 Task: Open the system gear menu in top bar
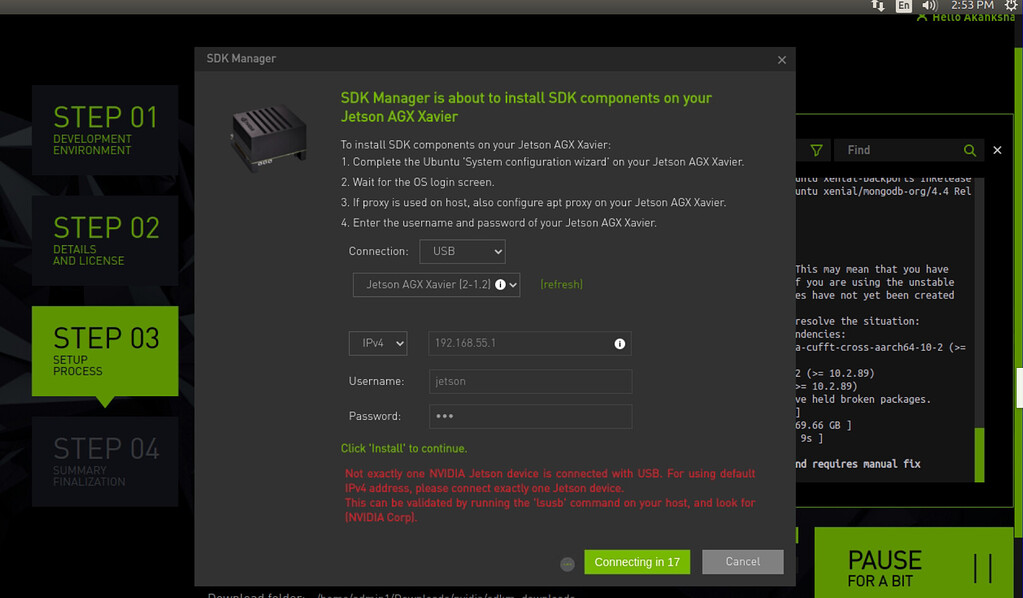tap(1011, 5)
